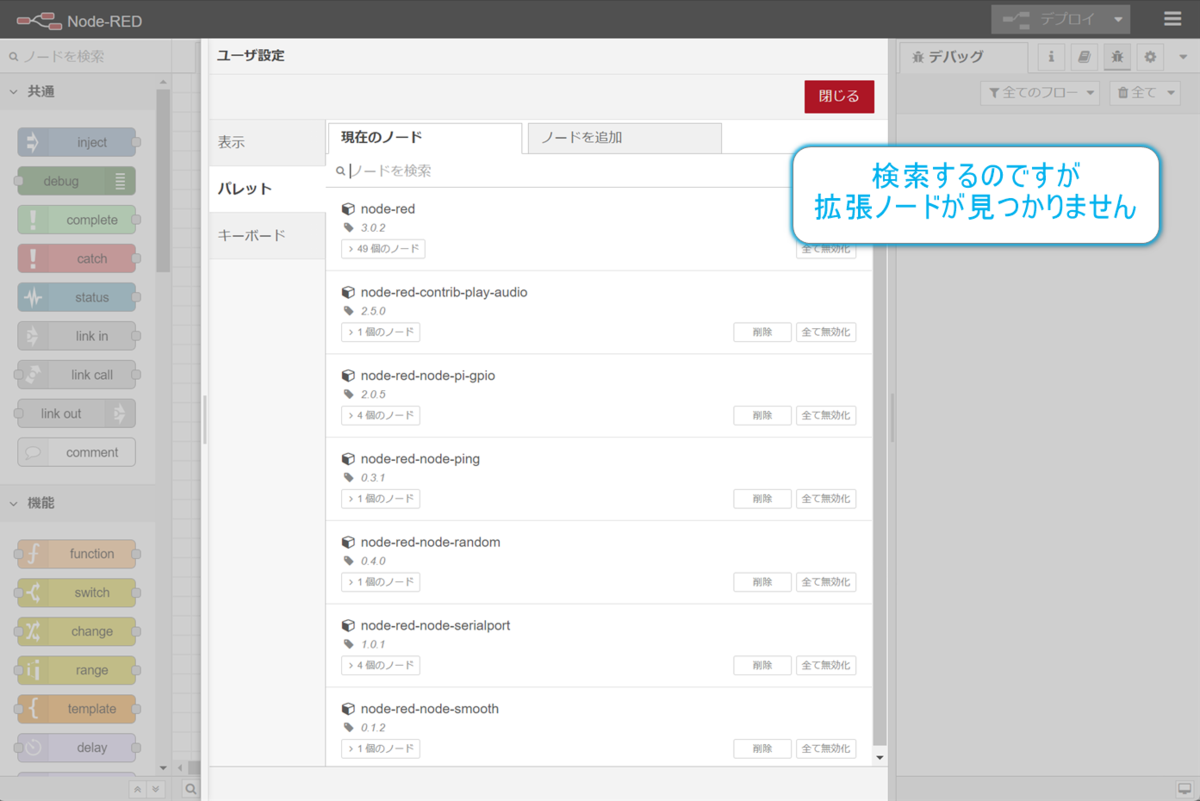
Task: Select the complete node in palette
Action: click(77, 220)
